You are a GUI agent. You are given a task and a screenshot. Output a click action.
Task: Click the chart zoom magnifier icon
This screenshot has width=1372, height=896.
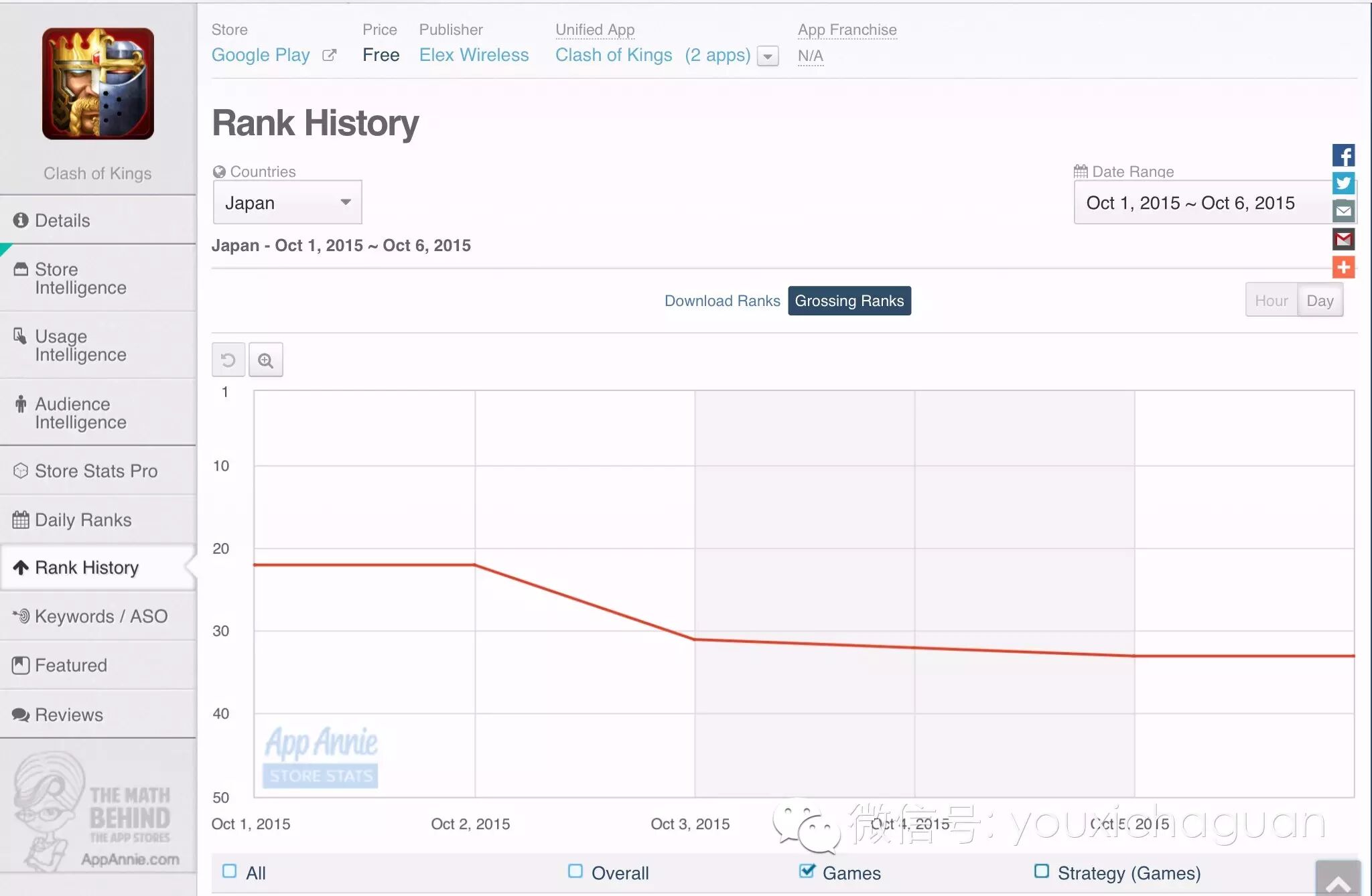(266, 360)
